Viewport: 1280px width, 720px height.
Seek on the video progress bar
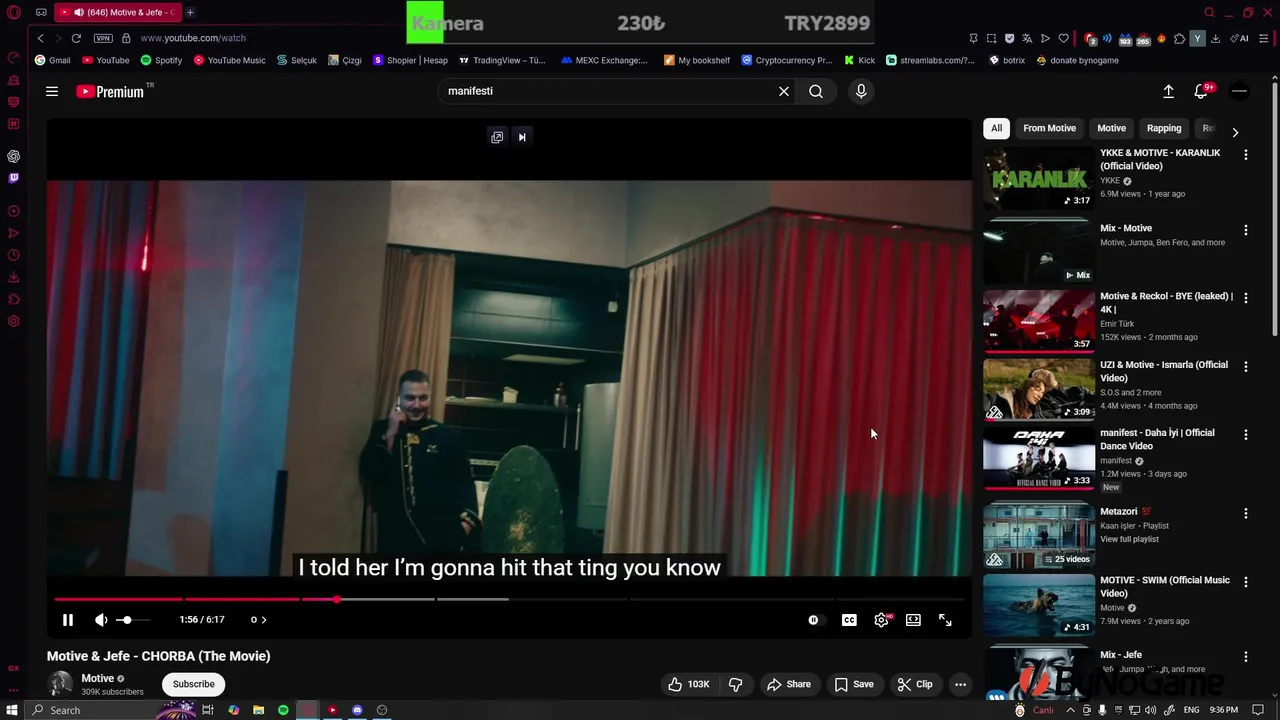point(509,599)
